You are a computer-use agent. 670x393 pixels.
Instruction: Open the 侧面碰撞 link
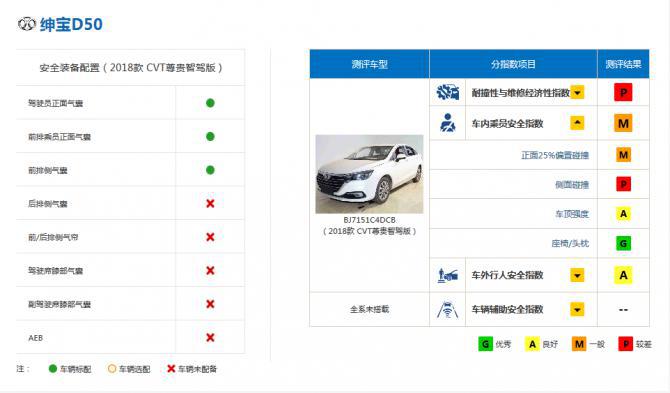pos(572,185)
